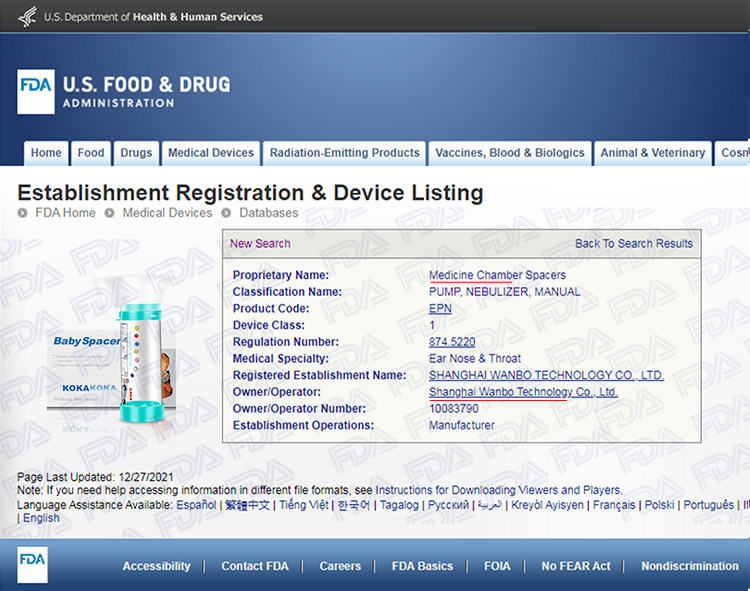Image resolution: width=750 pixels, height=591 pixels.
Task: Open the Radiation-Emitting Products tab
Action: (x=344, y=153)
